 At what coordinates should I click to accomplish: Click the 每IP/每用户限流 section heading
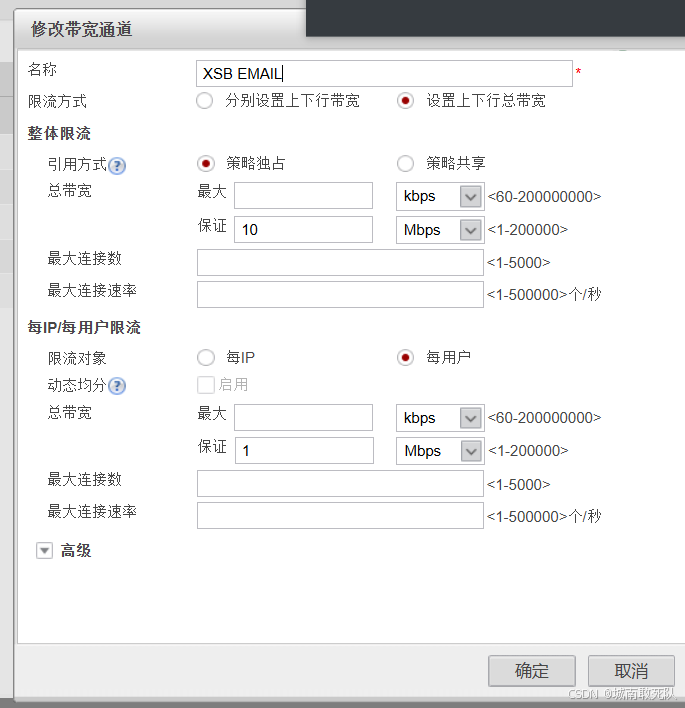(84, 327)
